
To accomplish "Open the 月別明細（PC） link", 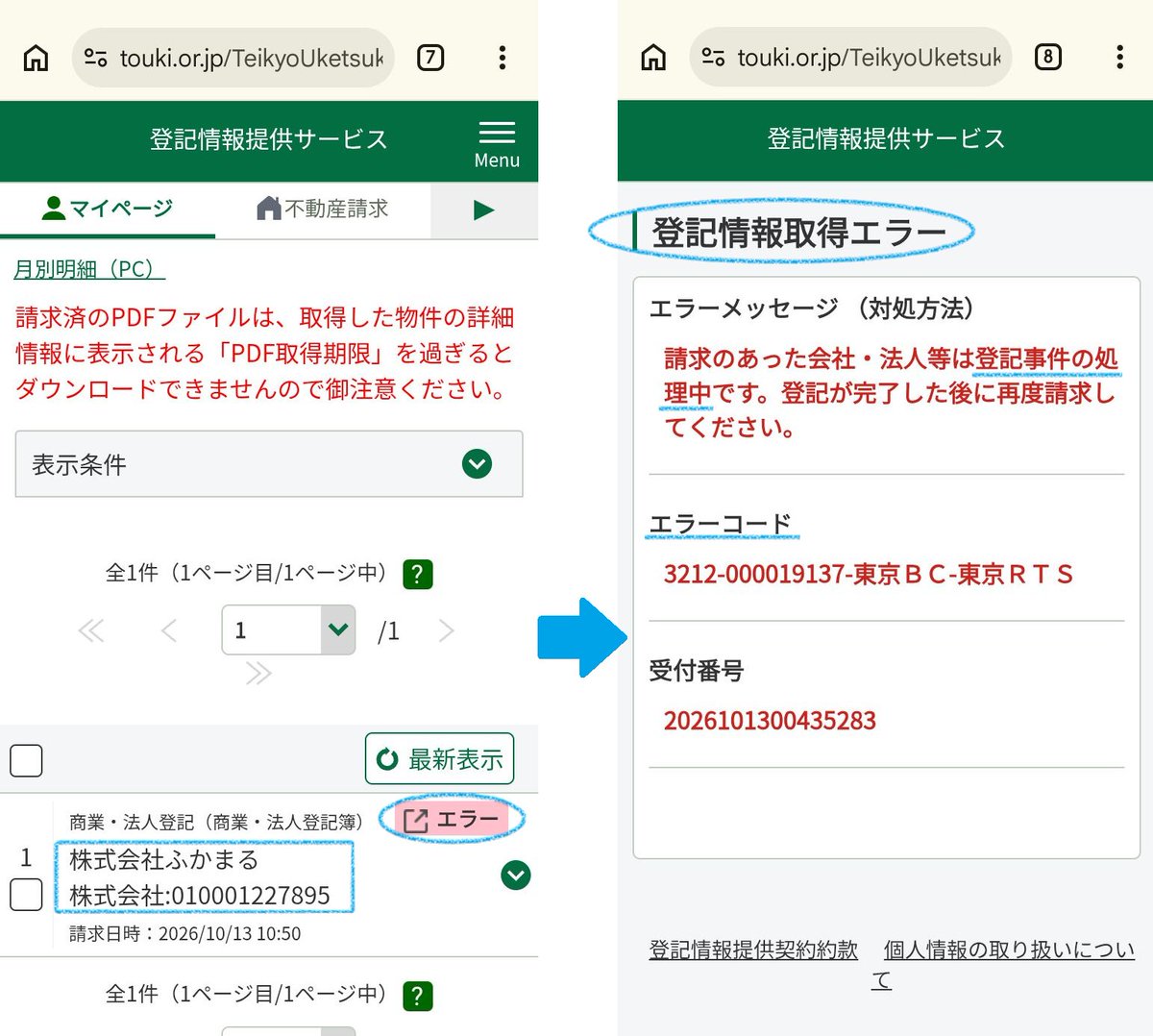I will tap(89, 269).
